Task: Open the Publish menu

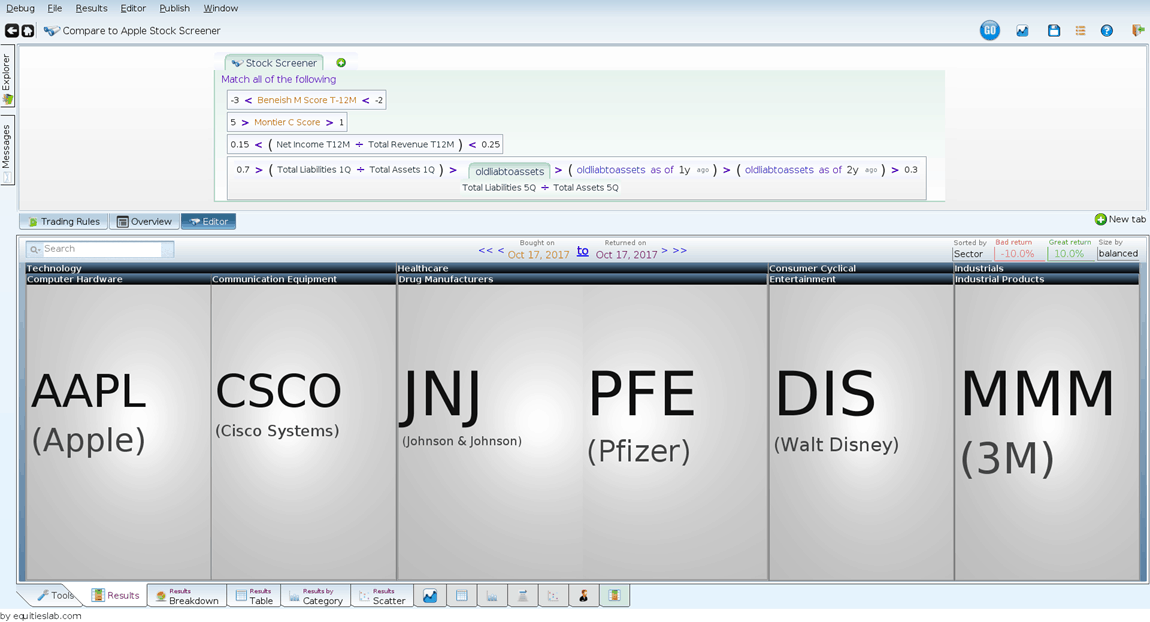Action: coord(175,8)
